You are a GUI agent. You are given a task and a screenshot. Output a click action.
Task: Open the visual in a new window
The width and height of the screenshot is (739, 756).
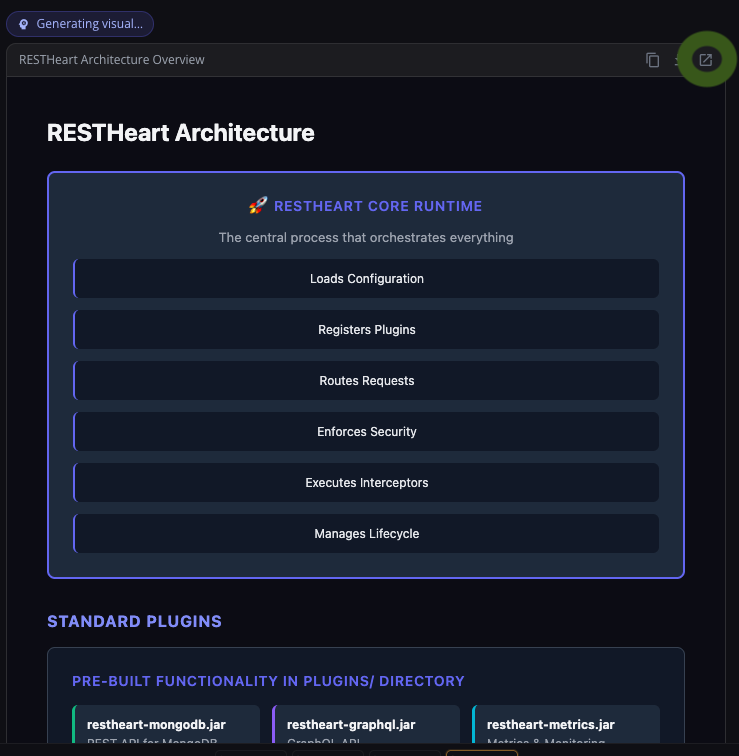[x=706, y=60]
